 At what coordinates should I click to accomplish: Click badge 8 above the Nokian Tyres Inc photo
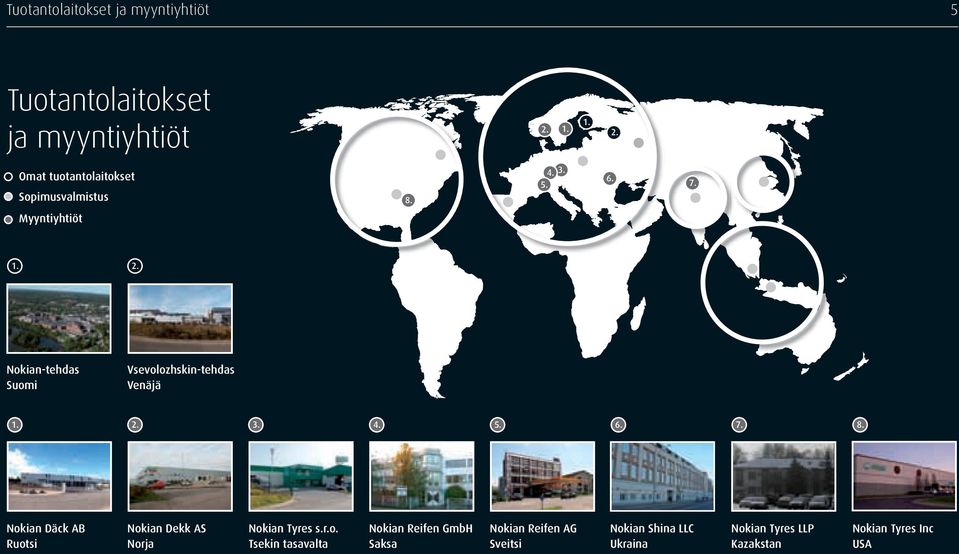click(860, 424)
